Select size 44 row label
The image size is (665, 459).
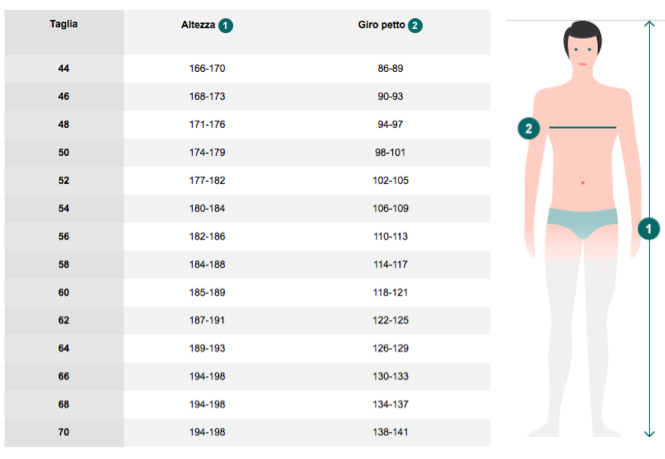(x=64, y=68)
